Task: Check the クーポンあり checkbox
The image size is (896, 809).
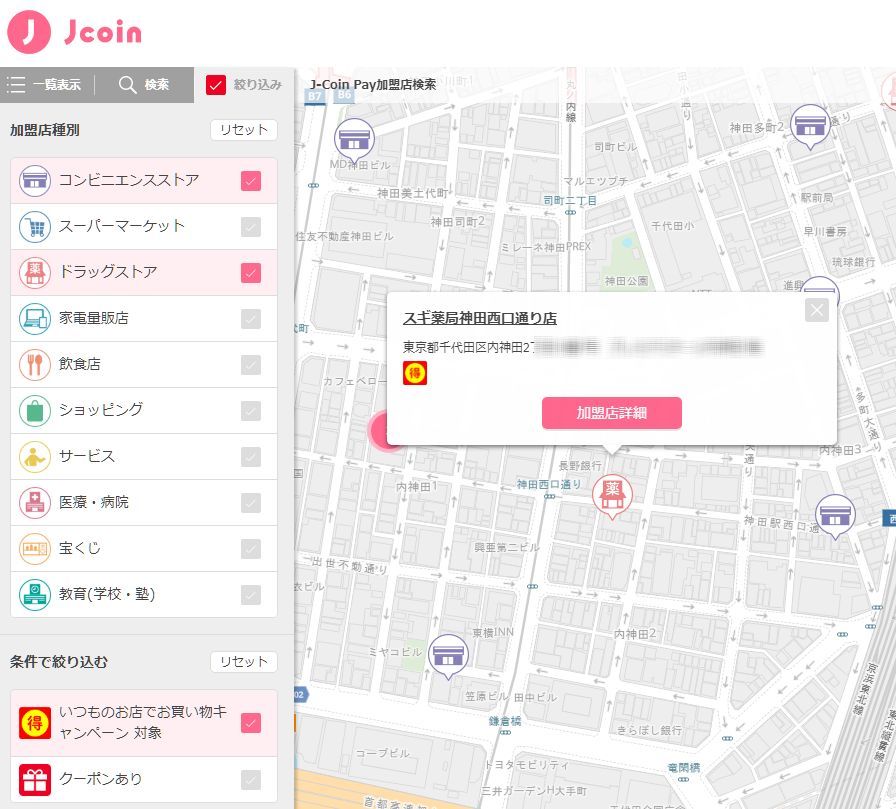Action: click(x=251, y=780)
